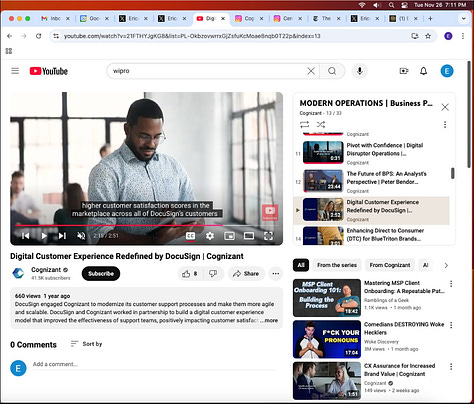
Task: Open Chrome three-dot menu
Action: pyautogui.click(x=463, y=36)
